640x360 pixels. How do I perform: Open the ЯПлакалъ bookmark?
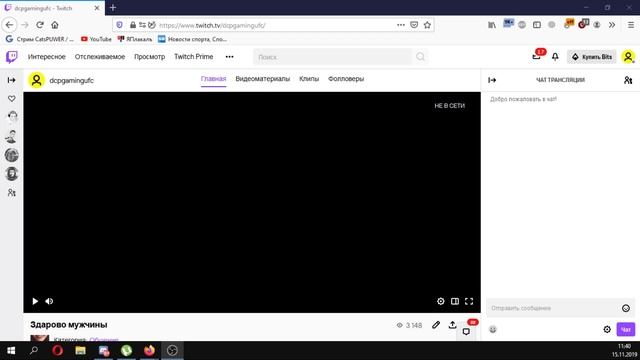pyautogui.click(x=135, y=39)
